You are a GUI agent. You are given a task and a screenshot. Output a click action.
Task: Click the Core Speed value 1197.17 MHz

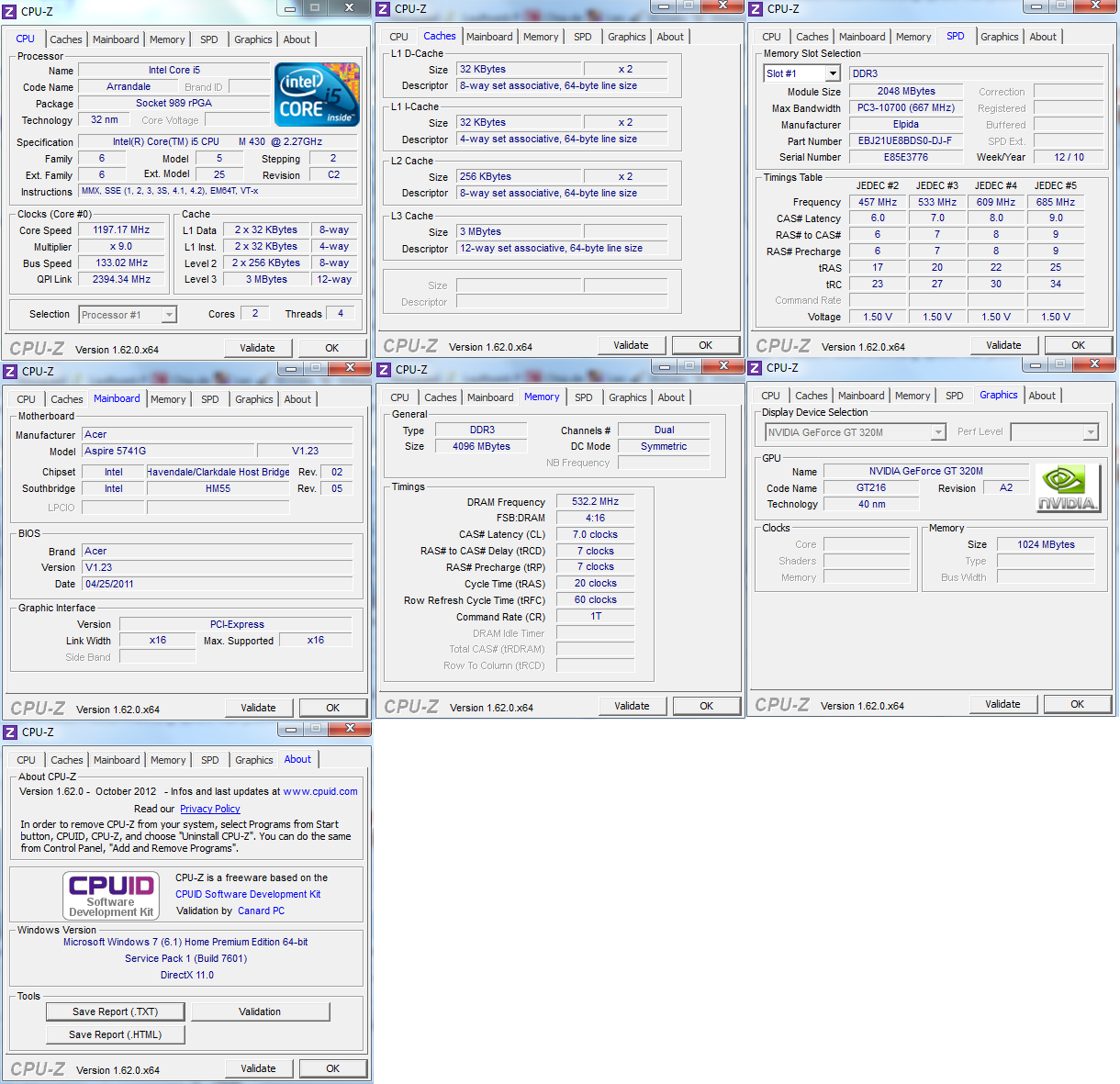pos(121,230)
